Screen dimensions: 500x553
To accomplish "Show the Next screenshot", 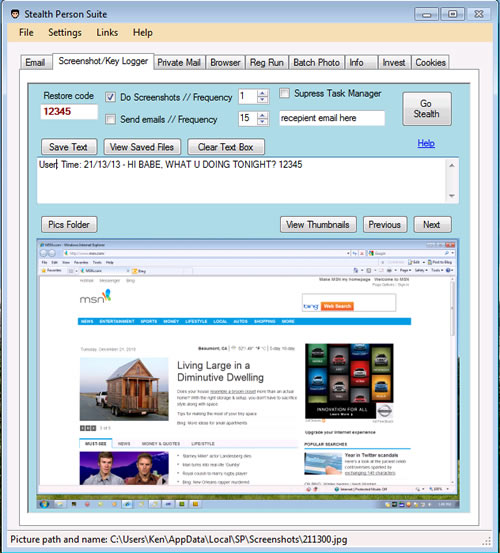I will [x=432, y=225].
